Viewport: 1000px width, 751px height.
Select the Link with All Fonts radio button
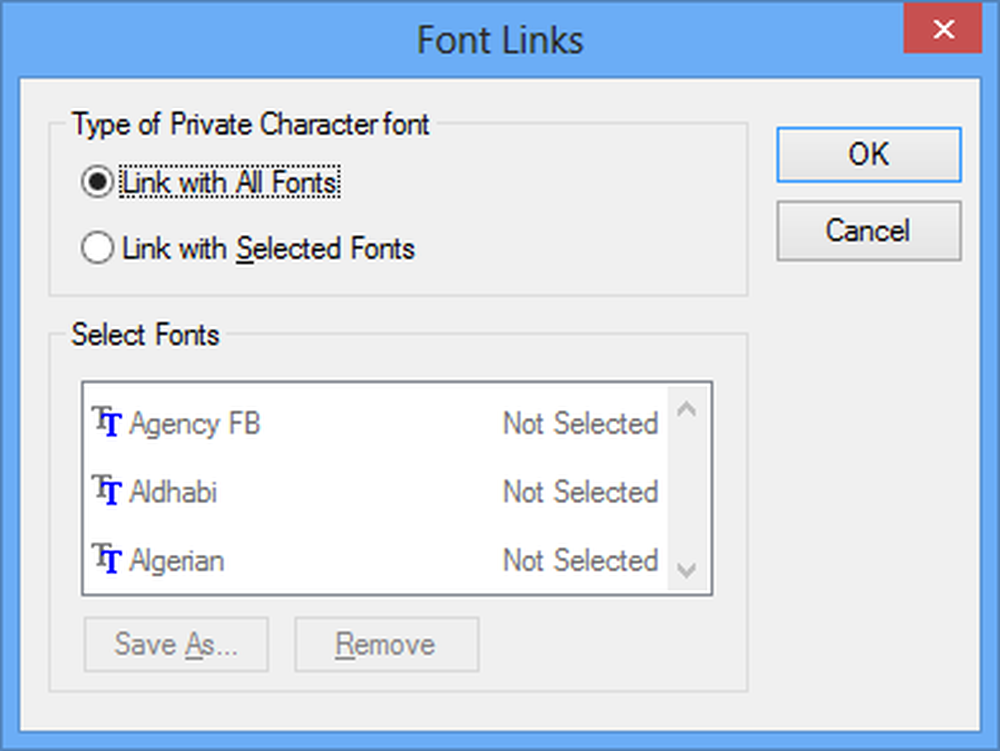(x=98, y=182)
